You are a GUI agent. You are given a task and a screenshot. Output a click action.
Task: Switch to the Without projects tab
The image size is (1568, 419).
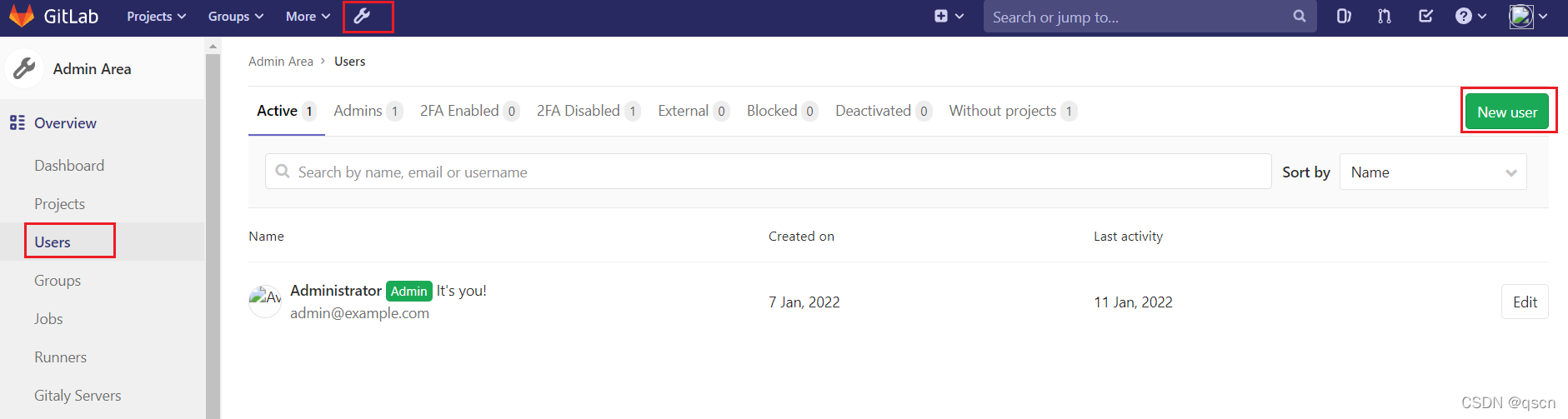click(x=1013, y=111)
